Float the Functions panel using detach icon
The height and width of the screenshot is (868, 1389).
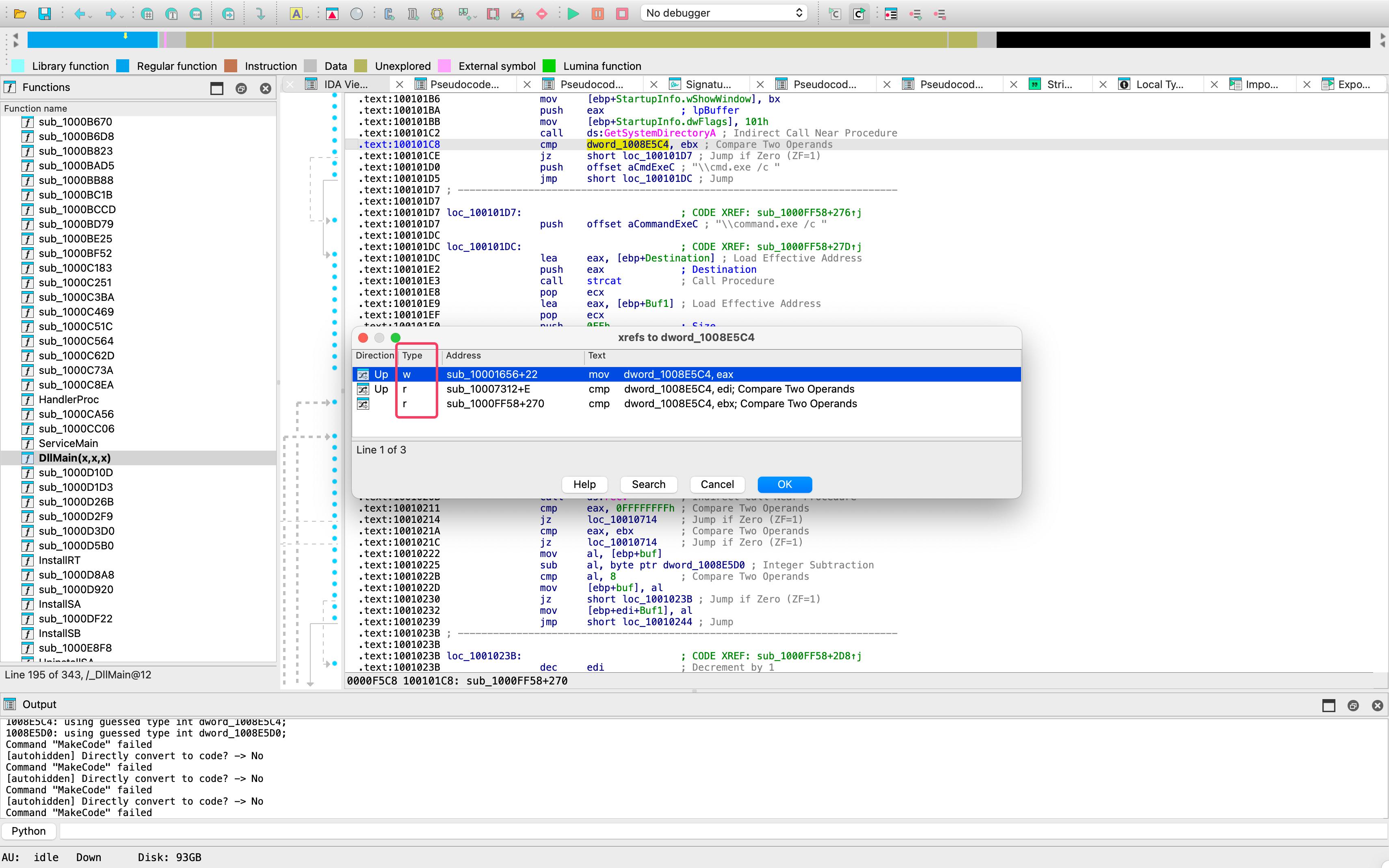241,89
